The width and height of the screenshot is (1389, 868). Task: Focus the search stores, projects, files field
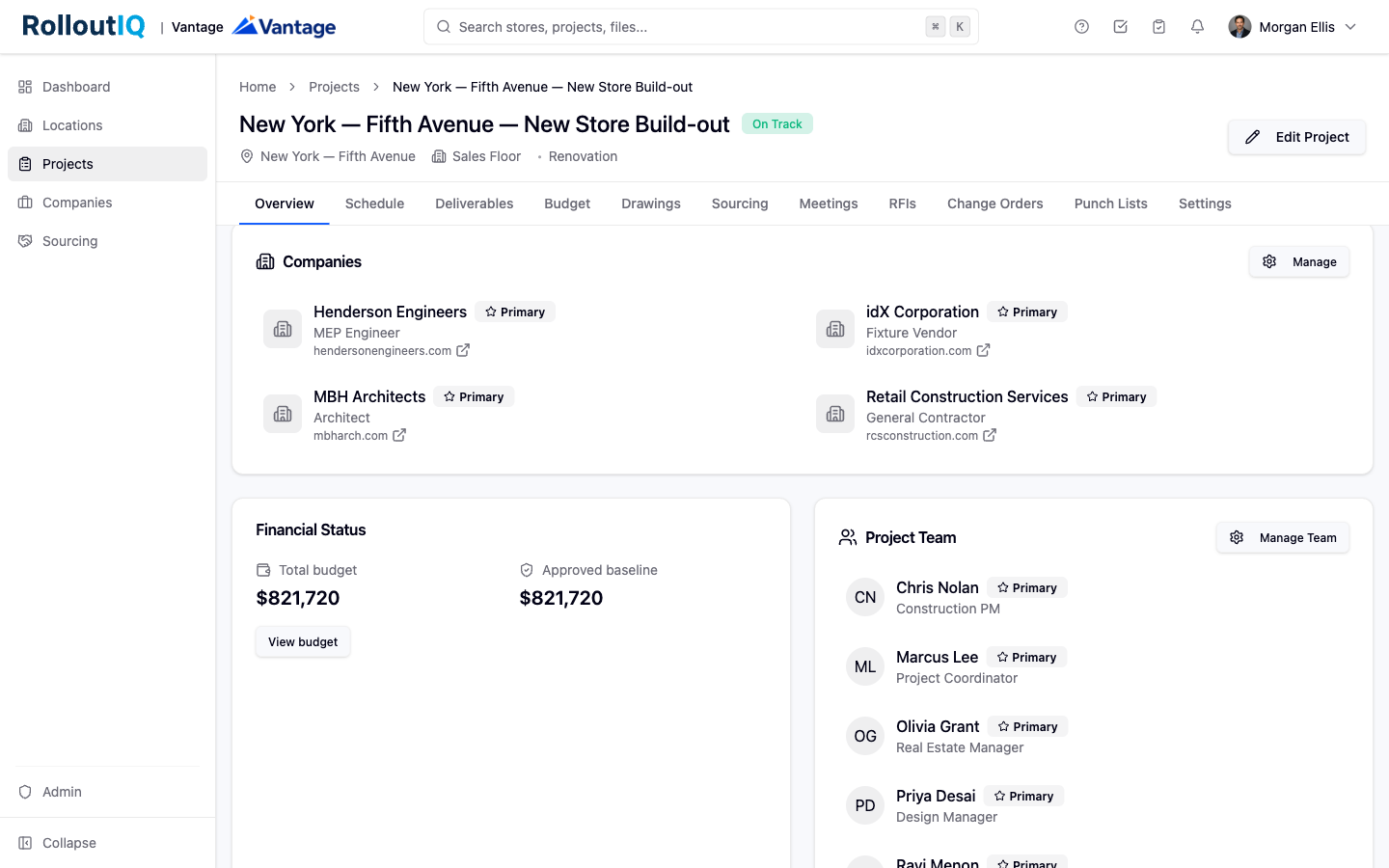(701, 27)
